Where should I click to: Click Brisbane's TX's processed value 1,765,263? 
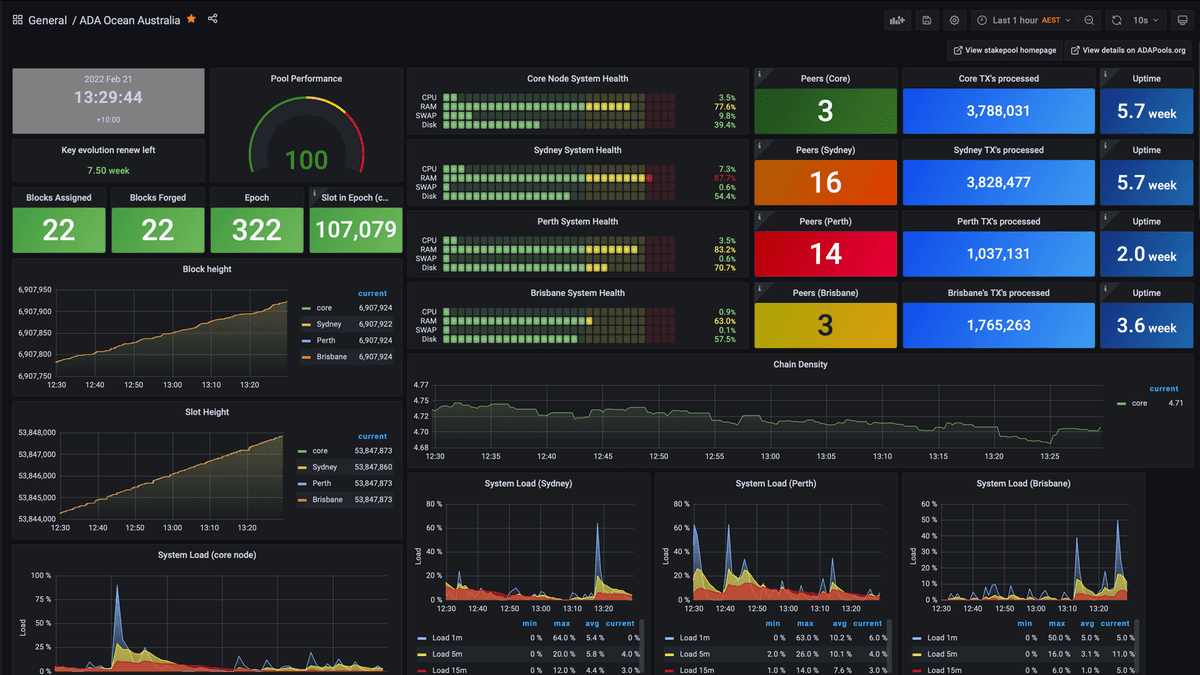(x=998, y=326)
